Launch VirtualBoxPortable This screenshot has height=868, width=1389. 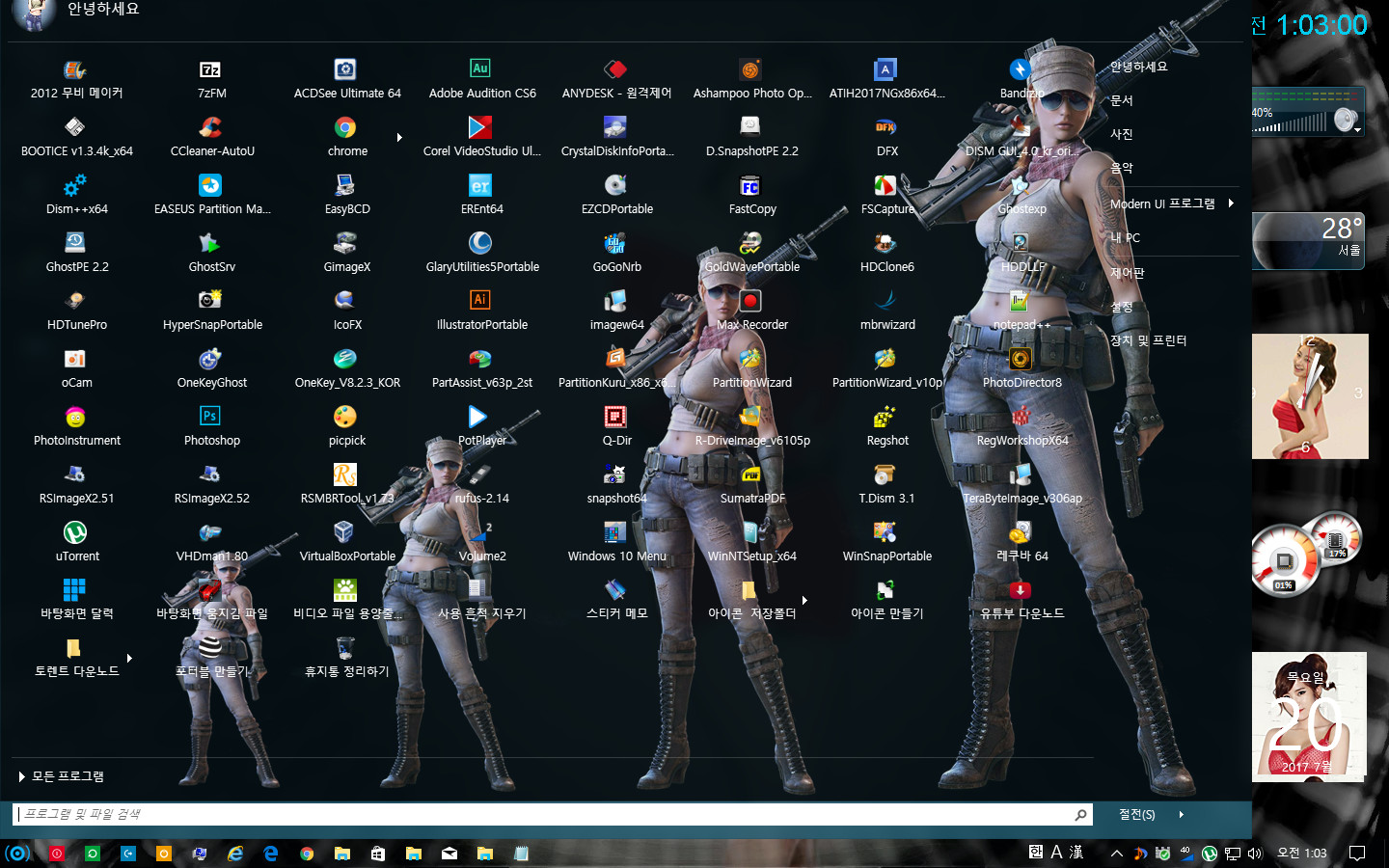coord(347,542)
